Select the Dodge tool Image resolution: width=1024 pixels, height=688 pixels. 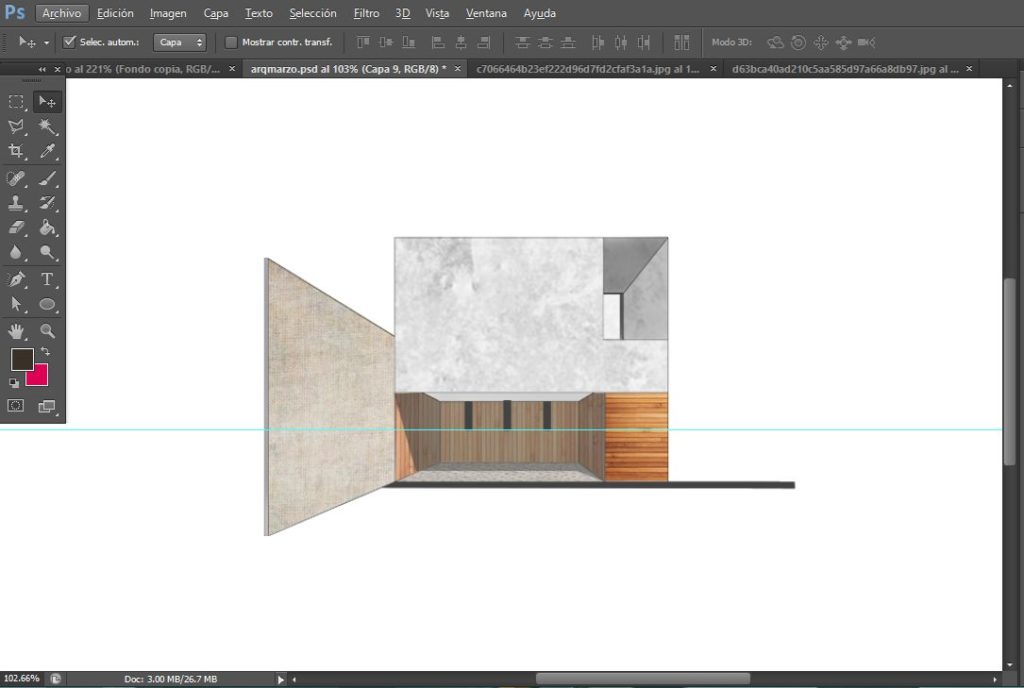tap(47, 253)
